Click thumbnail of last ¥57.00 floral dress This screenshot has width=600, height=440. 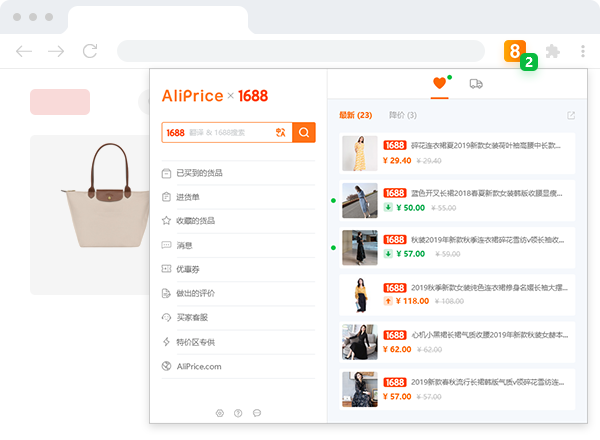[x=360, y=389]
